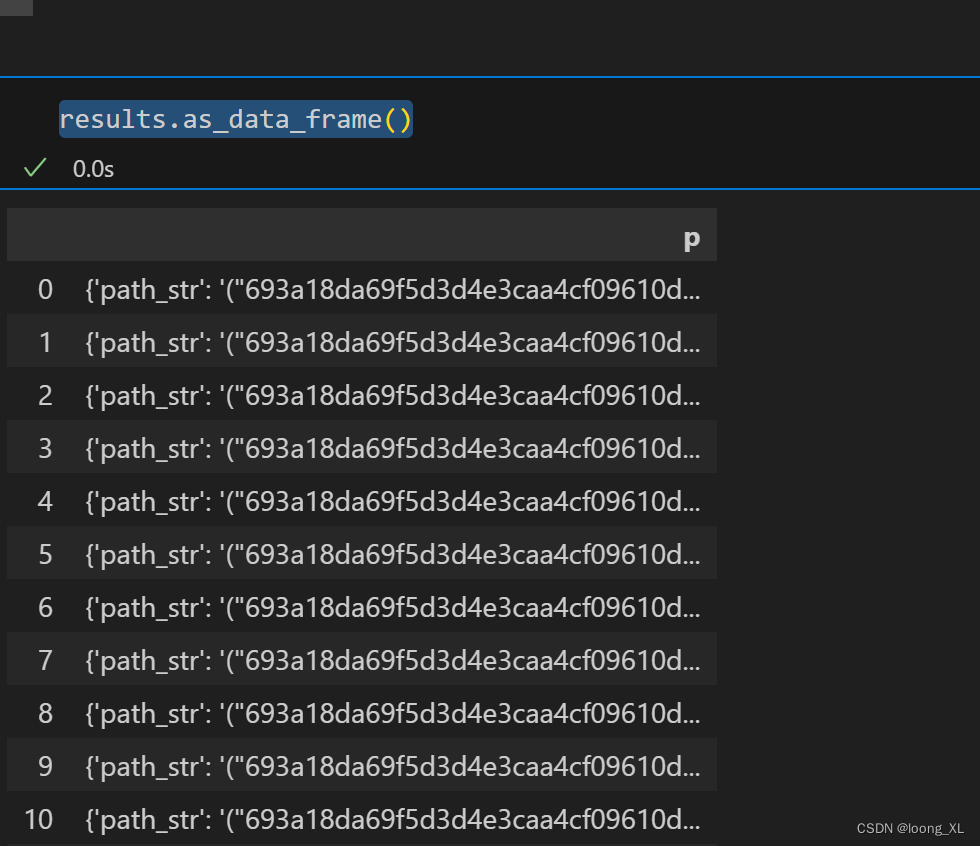Select the path_str cell in row 7

[393, 661]
